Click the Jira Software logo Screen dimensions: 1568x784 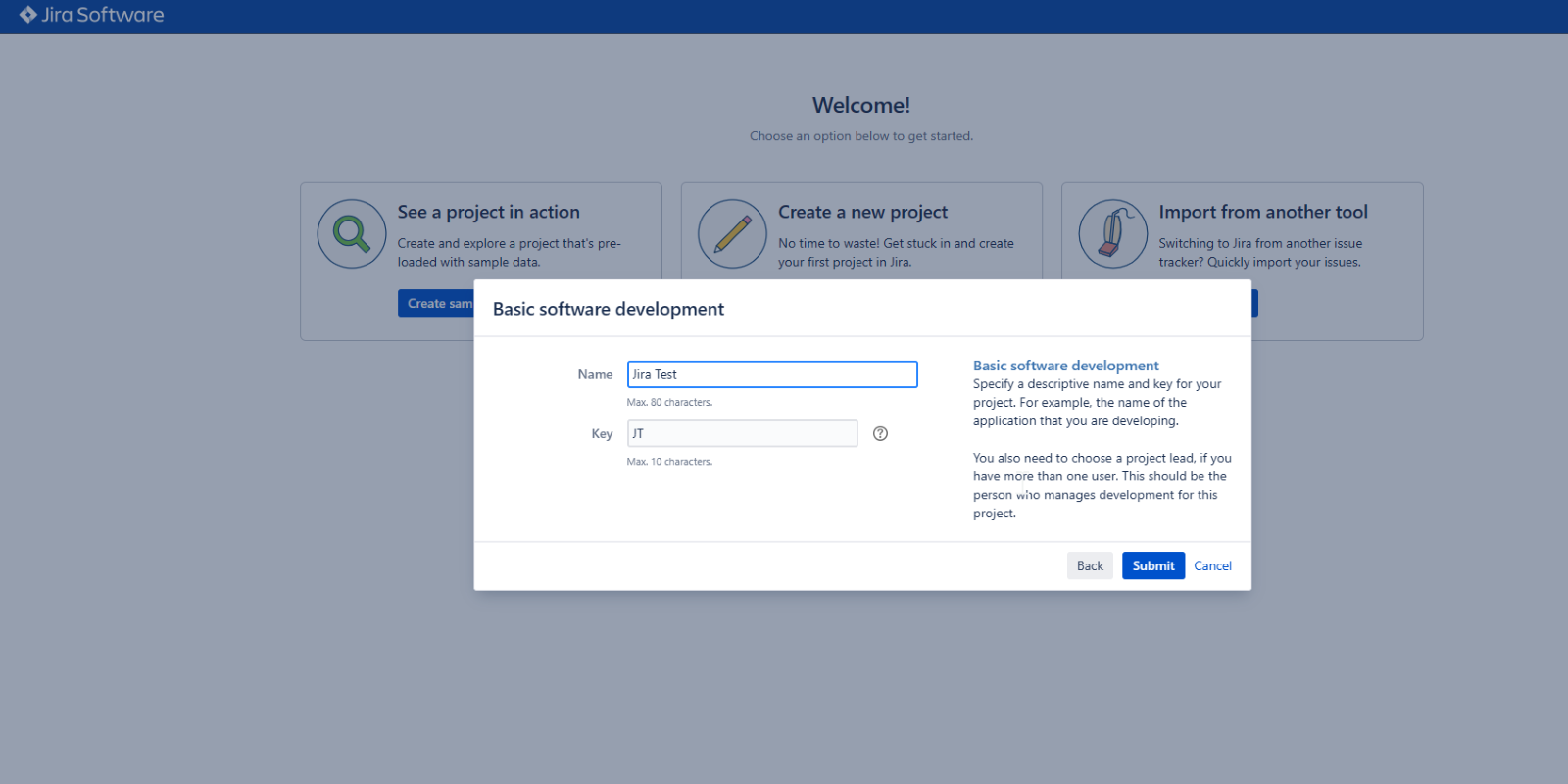click(92, 15)
